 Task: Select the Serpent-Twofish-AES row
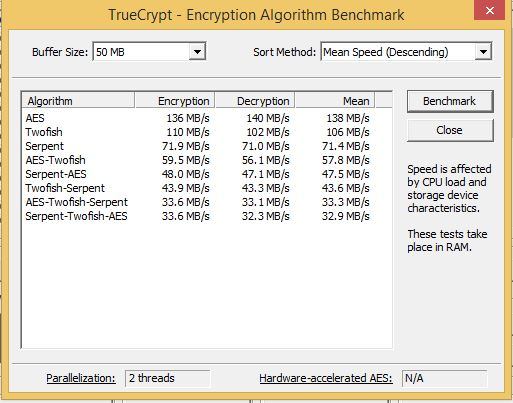[197, 216]
